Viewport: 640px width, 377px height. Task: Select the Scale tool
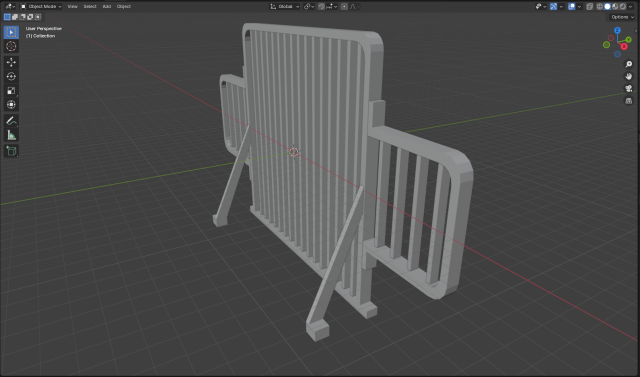11,91
